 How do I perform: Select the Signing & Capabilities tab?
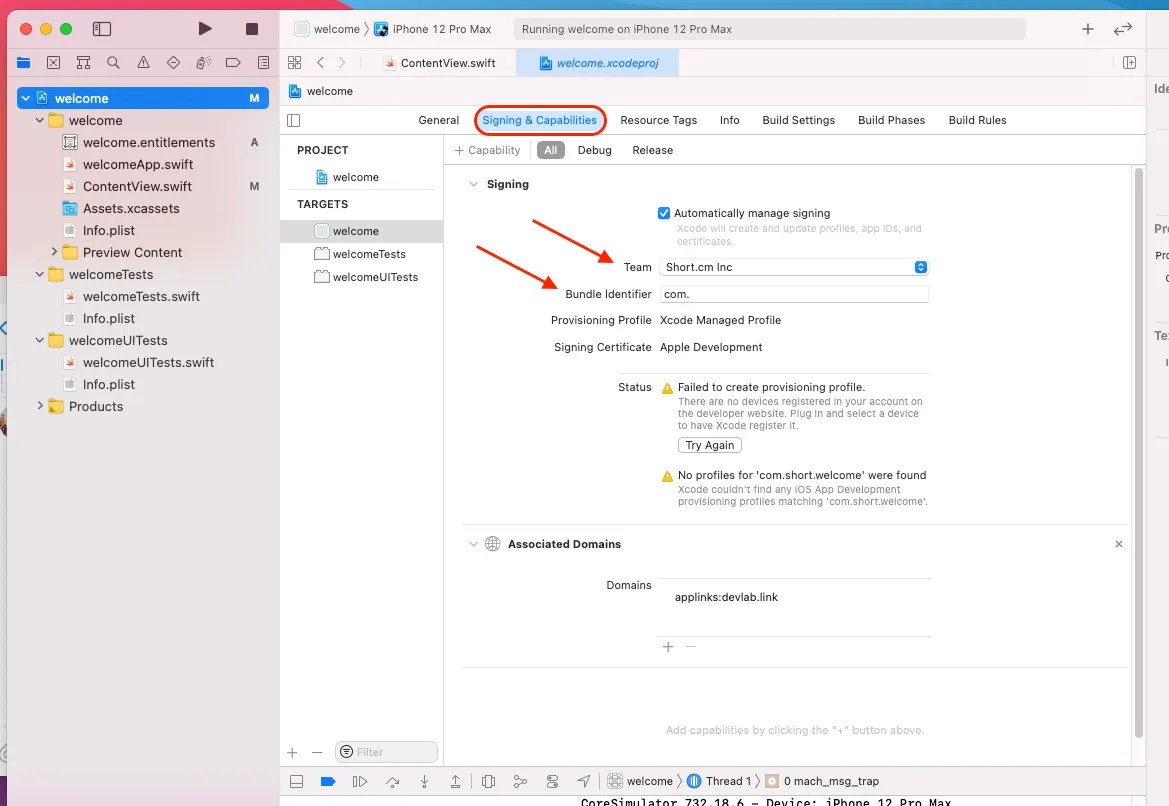click(540, 120)
